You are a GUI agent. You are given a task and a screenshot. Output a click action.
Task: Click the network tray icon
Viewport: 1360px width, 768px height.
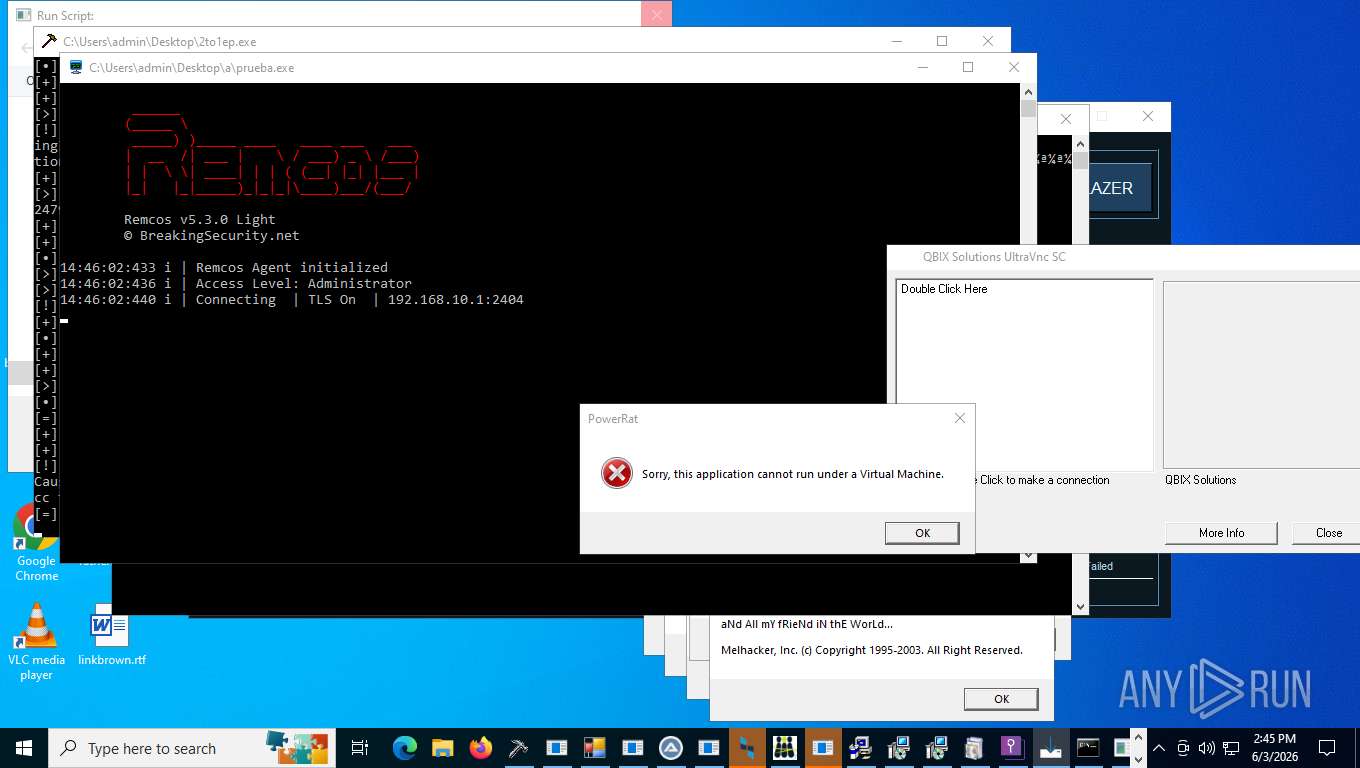[1231, 748]
